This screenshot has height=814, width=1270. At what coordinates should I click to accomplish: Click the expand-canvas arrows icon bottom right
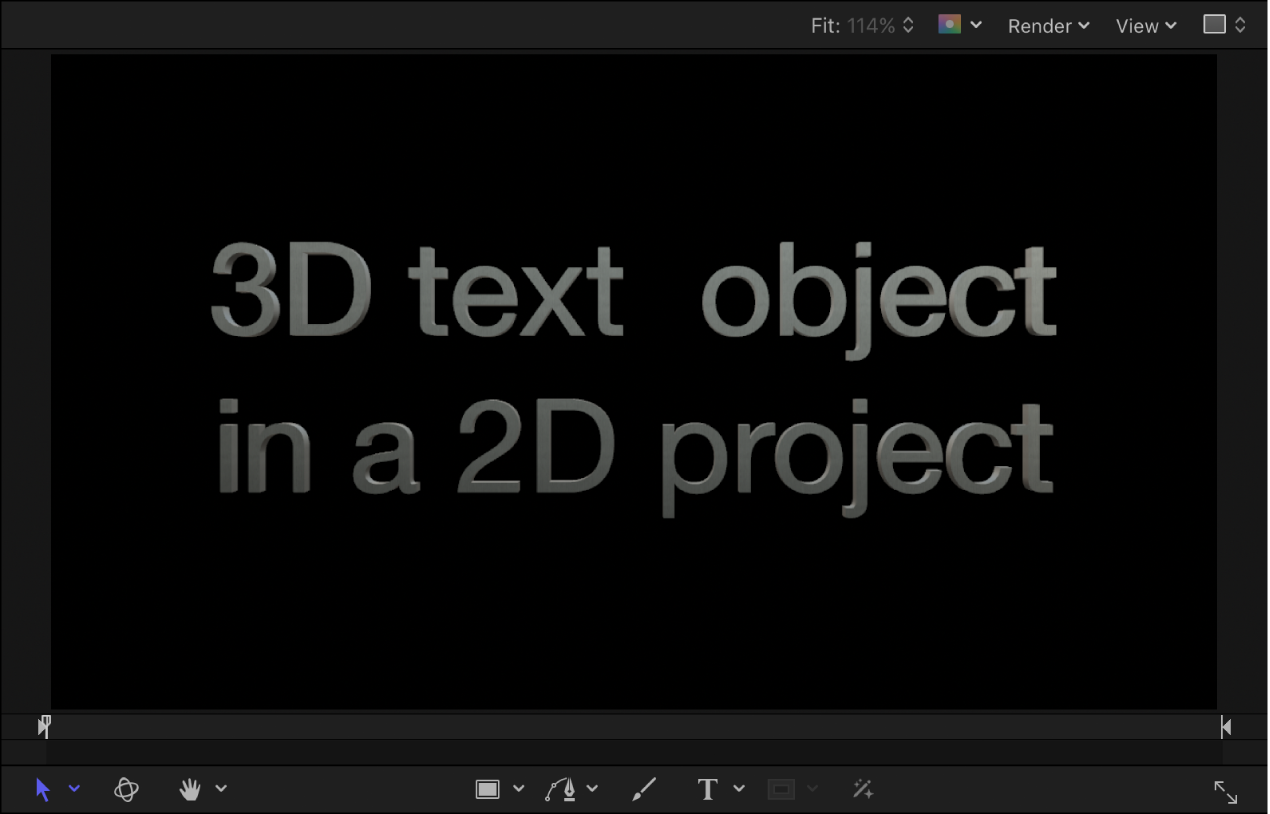pyautogui.click(x=1226, y=792)
